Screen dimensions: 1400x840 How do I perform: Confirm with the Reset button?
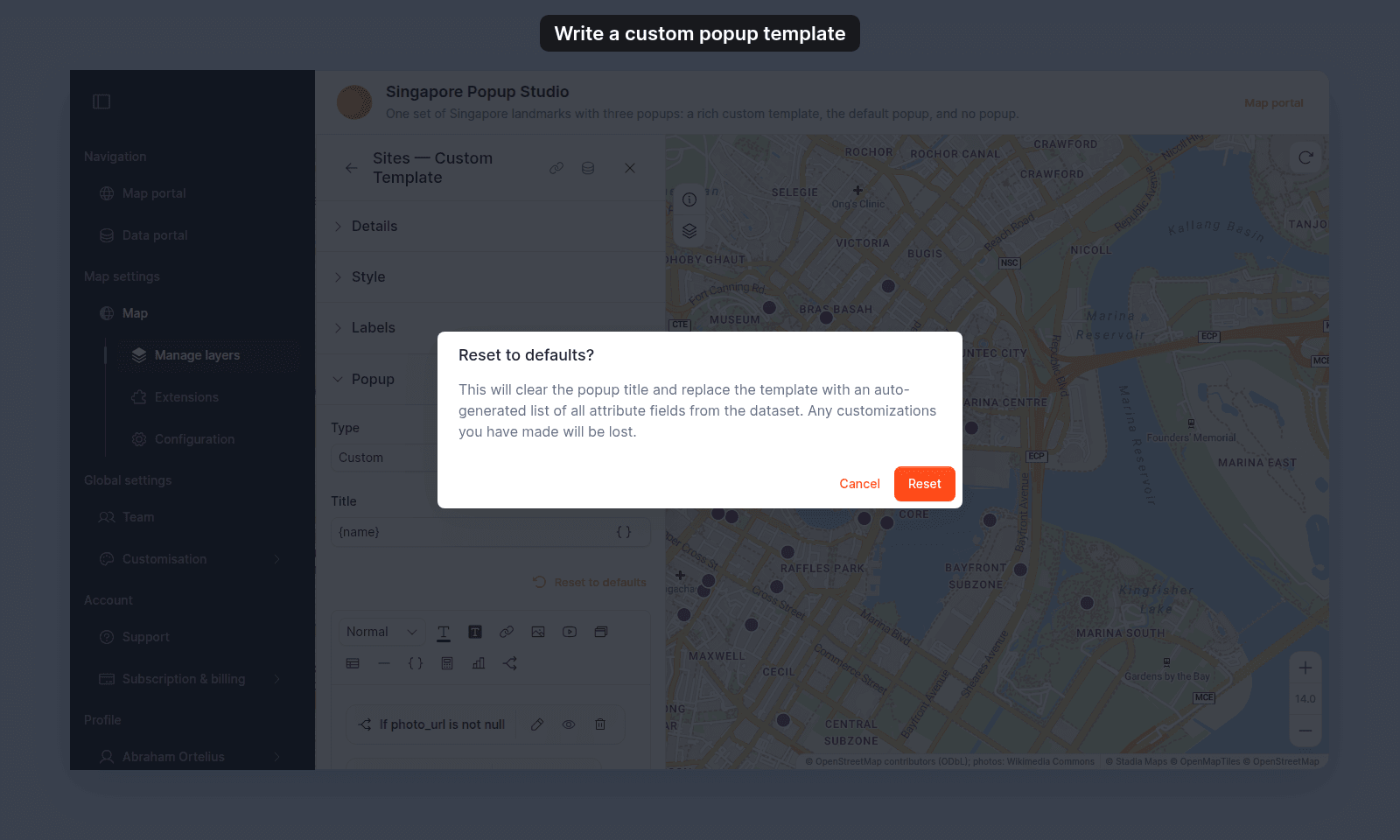pos(924,484)
